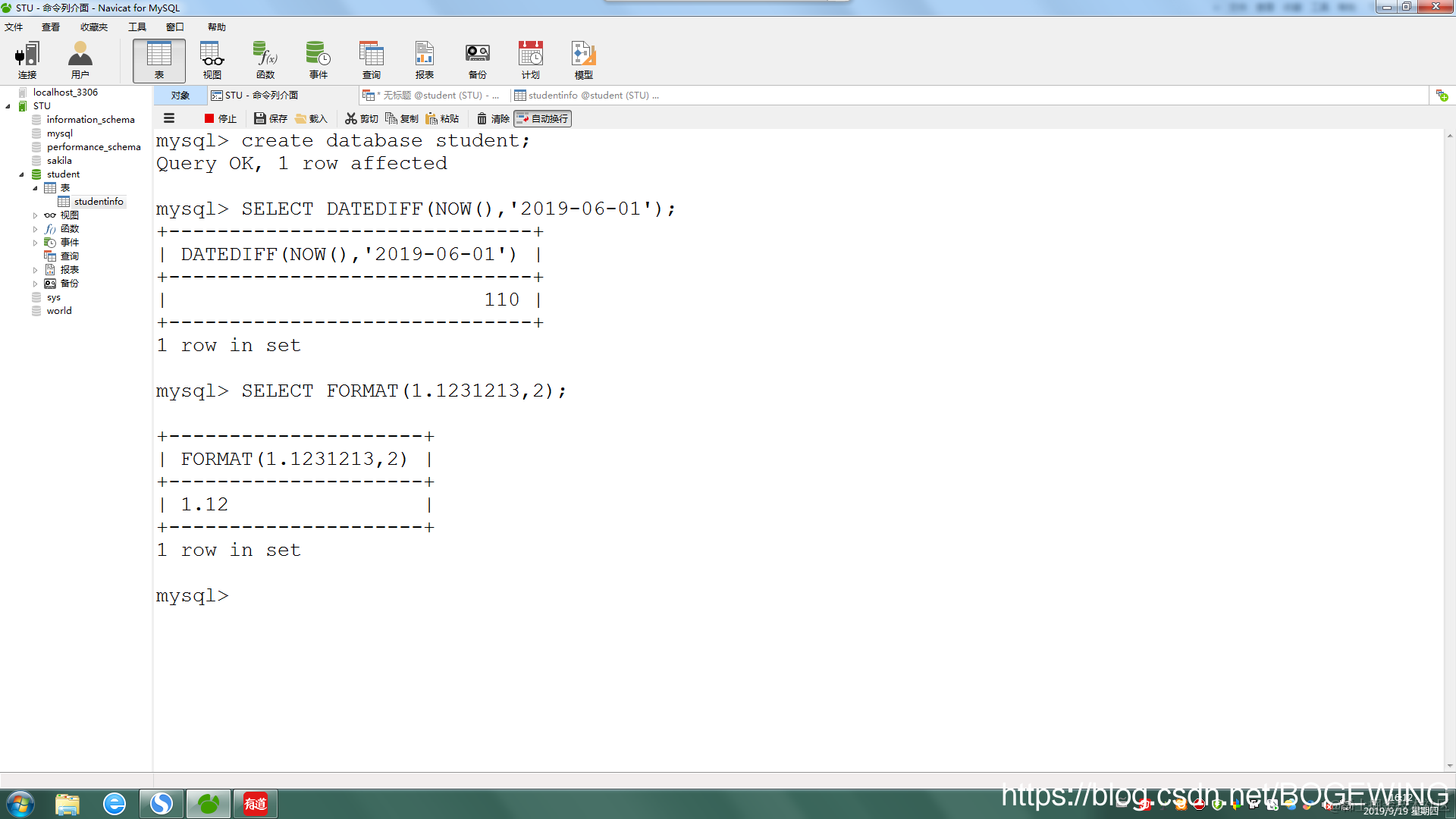Click the Event (事件) toolbar icon
Image resolution: width=1456 pixels, height=819 pixels.
[318, 61]
